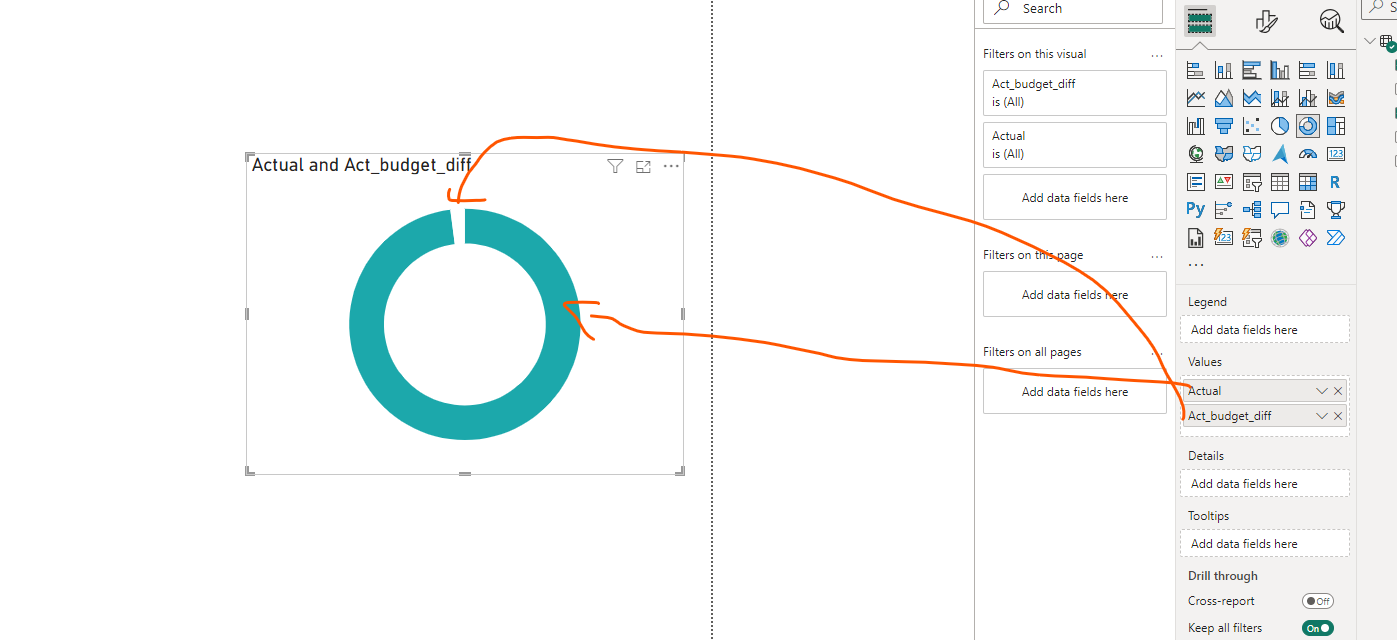Select the Stacked bar chart visual
Image resolution: width=1397 pixels, height=640 pixels.
(x=1195, y=70)
